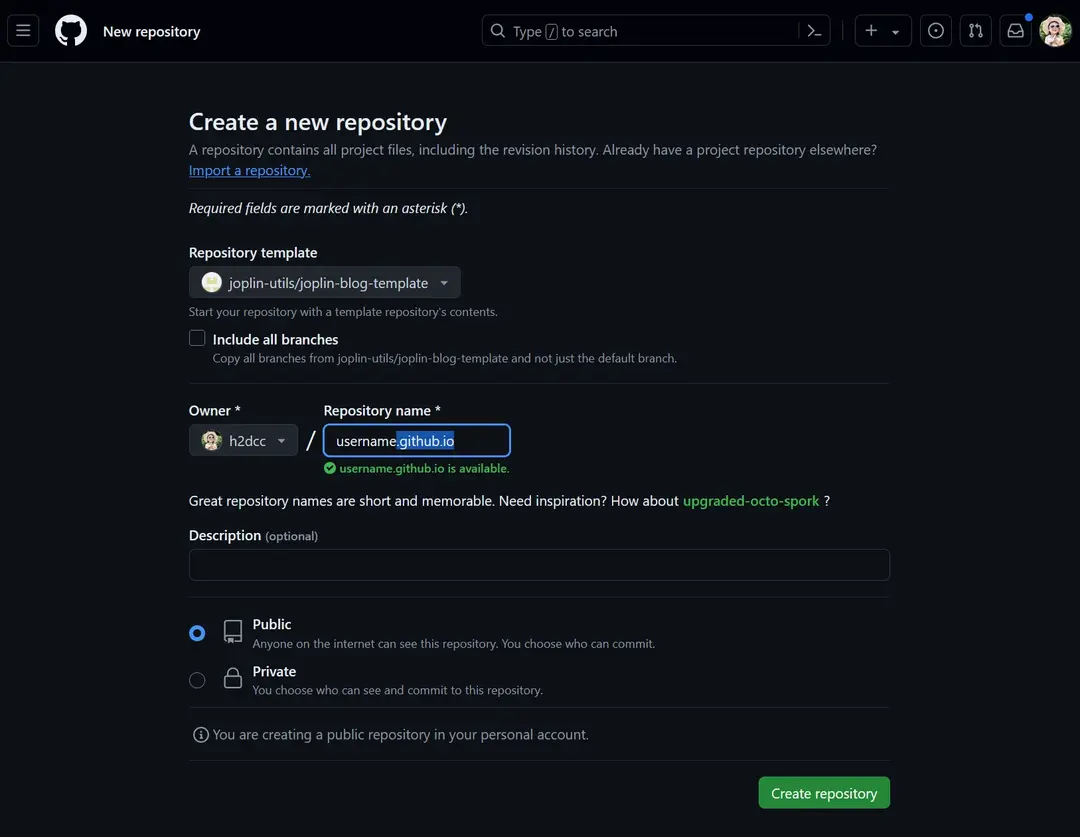
Task: Click the info icon beside the public repository notice
Action: pos(201,734)
